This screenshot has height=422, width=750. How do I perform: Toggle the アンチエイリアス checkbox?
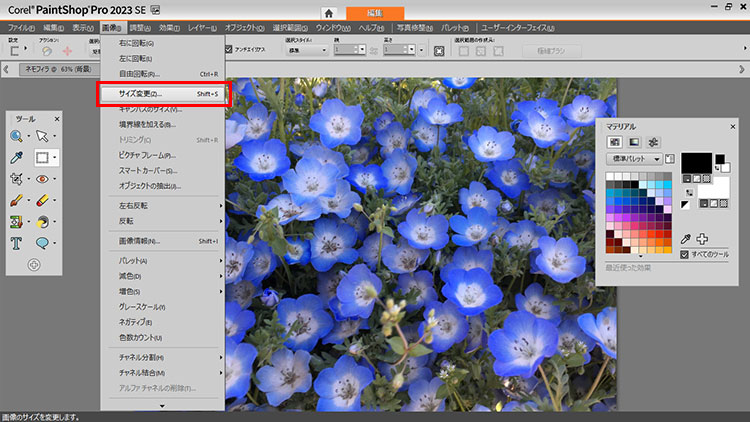(229, 48)
